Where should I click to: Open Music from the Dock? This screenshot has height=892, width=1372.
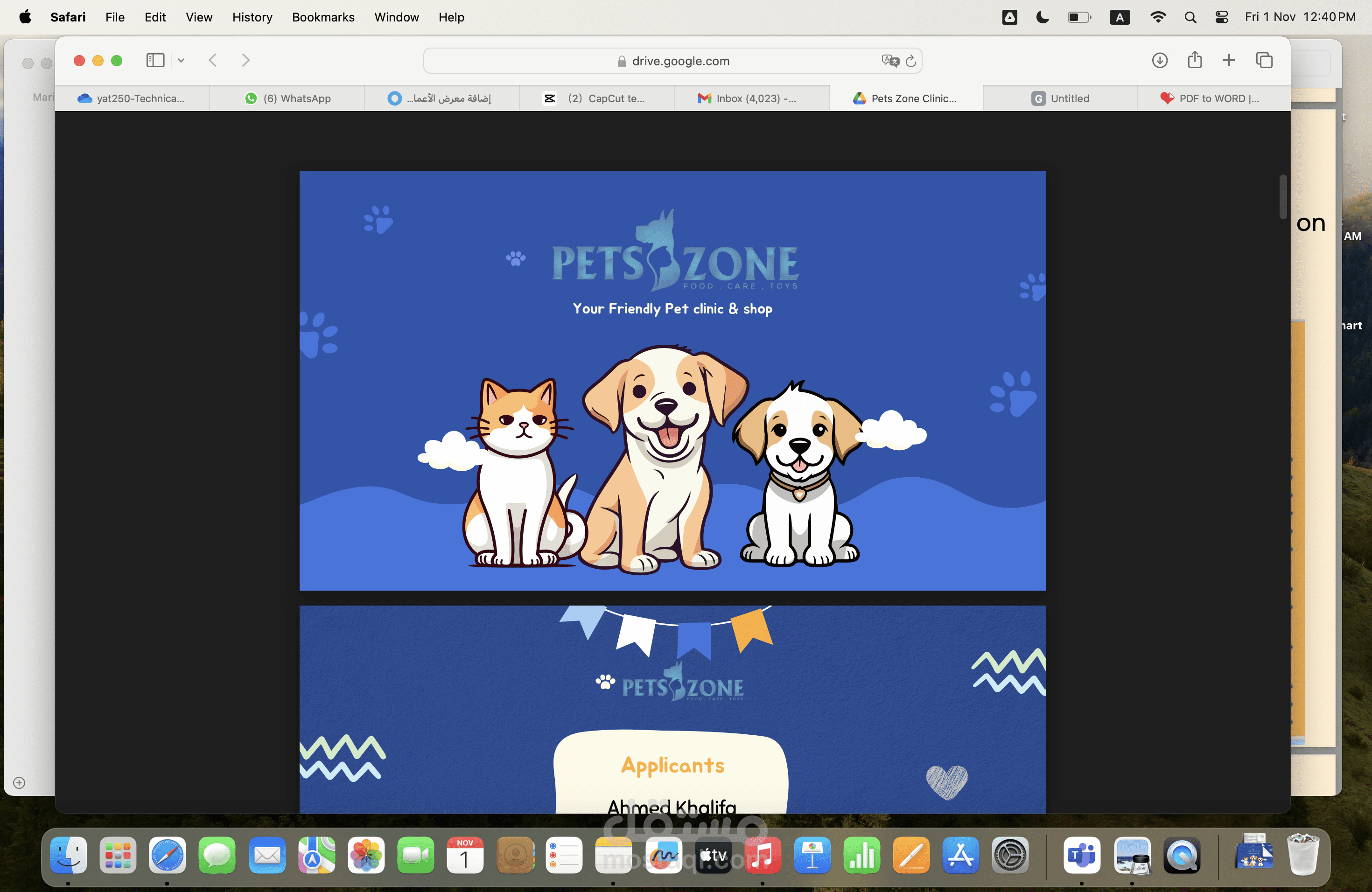pyautogui.click(x=763, y=855)
